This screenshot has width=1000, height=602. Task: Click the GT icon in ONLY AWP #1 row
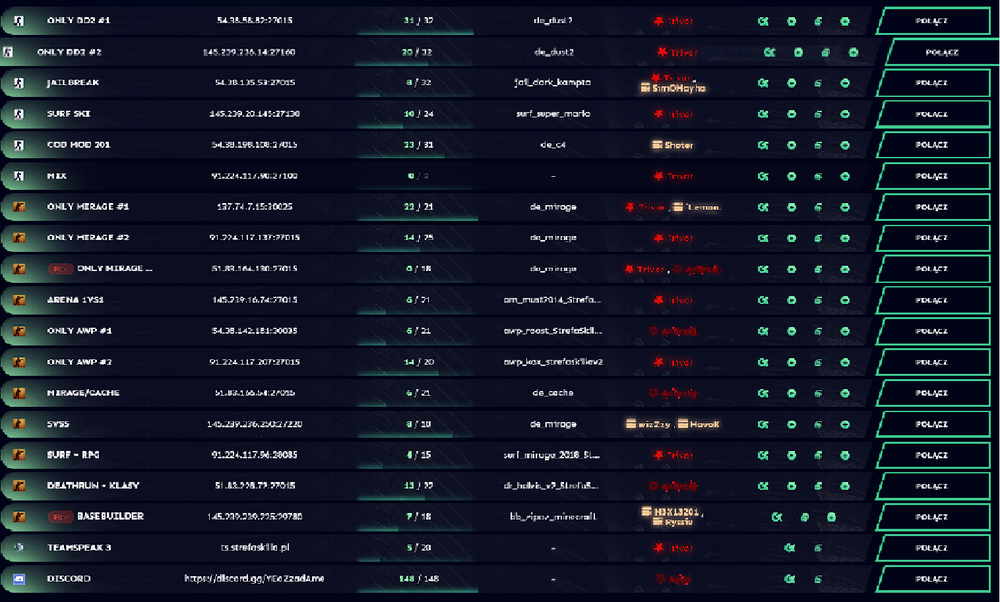[x=763, y=331]
